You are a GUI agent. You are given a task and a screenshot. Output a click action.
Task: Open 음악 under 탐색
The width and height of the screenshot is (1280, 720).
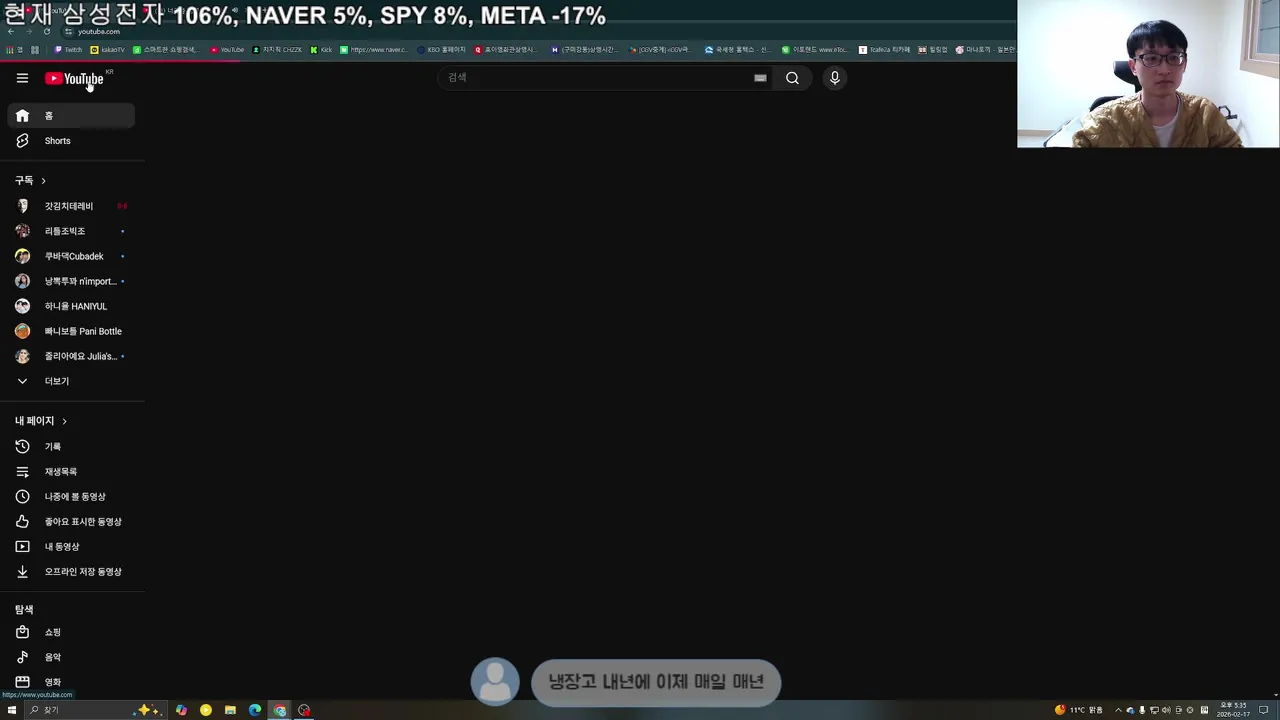click(x=71, y=657)
